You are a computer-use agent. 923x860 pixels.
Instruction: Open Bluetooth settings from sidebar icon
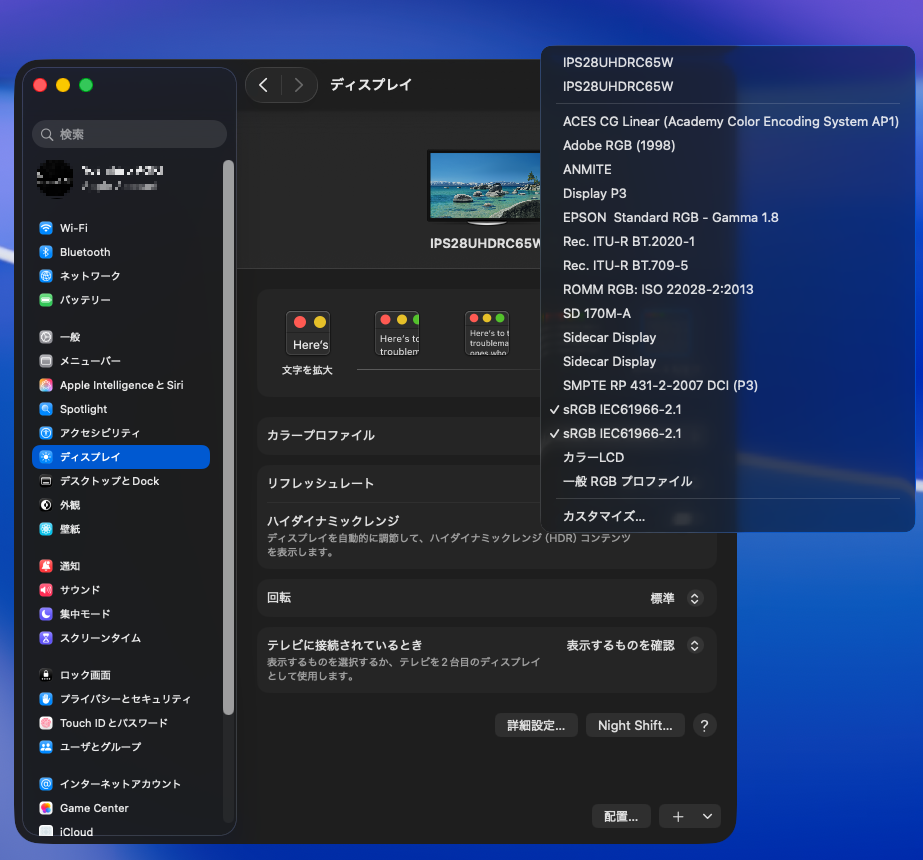point(46,252)
